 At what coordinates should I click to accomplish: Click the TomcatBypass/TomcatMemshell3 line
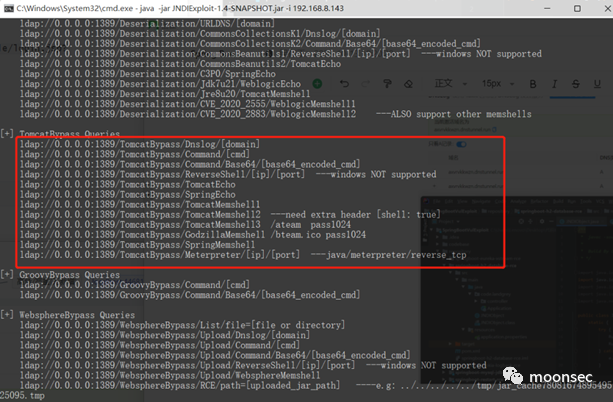point(140,225)
